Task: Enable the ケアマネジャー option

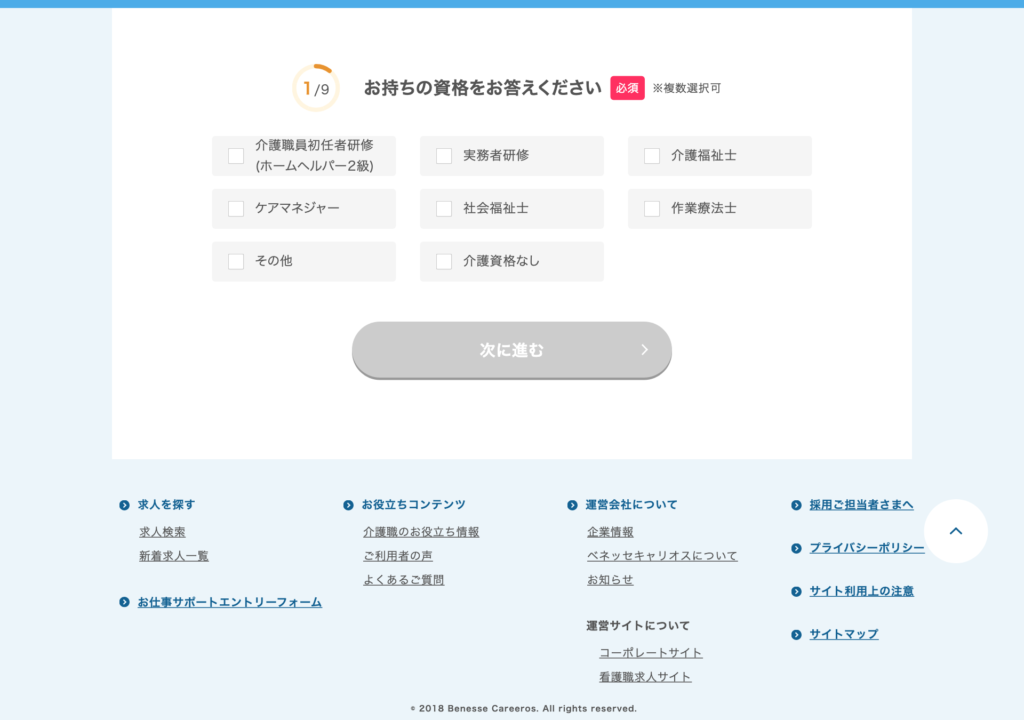Action: click(236, 208)
